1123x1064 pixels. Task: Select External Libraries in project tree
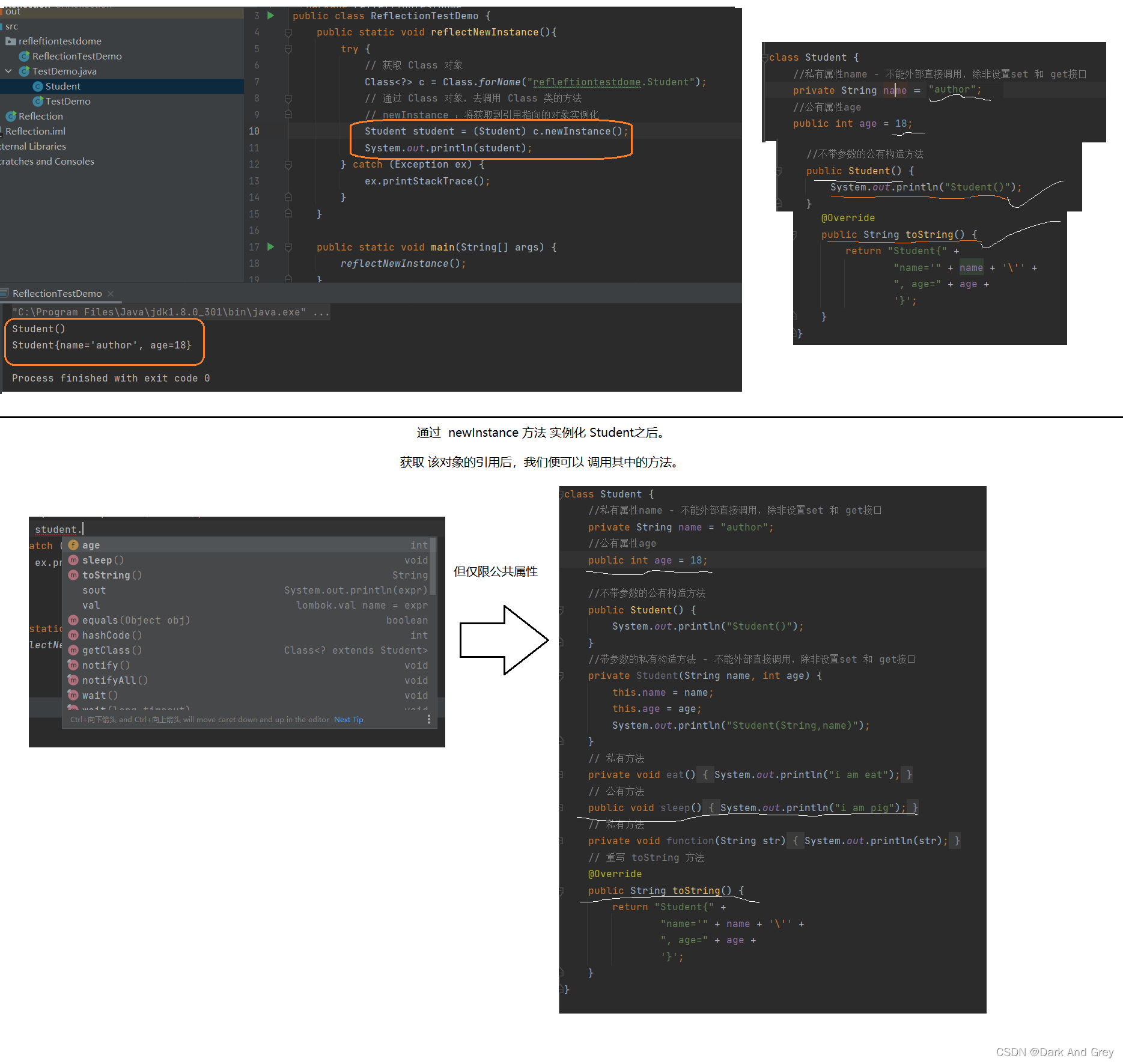[33, 146]
